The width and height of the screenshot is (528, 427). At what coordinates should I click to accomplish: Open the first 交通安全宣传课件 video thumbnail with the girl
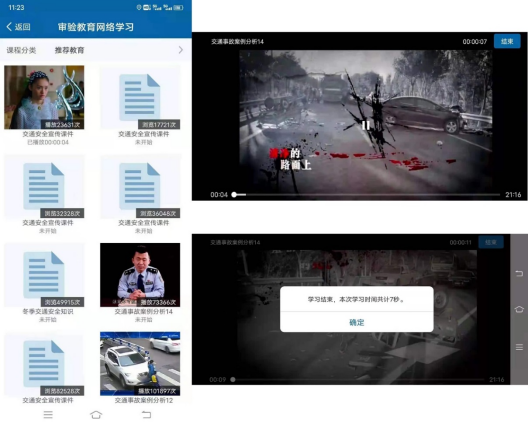point(44,97)
